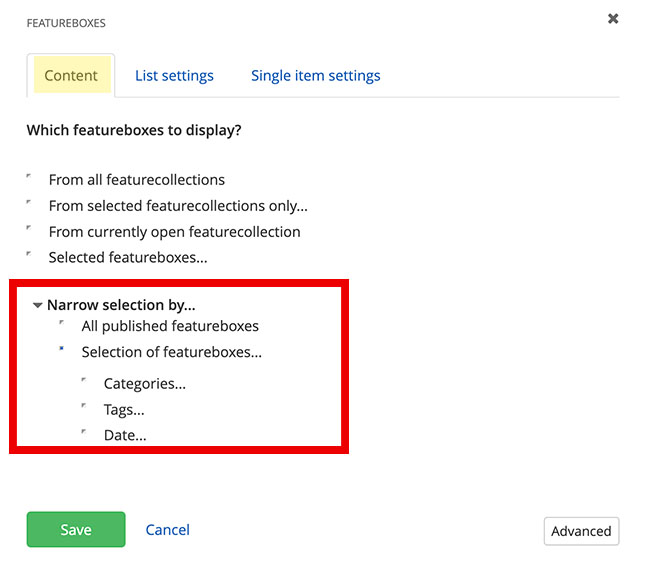Open the List settings tab
The image size is (650, 566).
174,75
